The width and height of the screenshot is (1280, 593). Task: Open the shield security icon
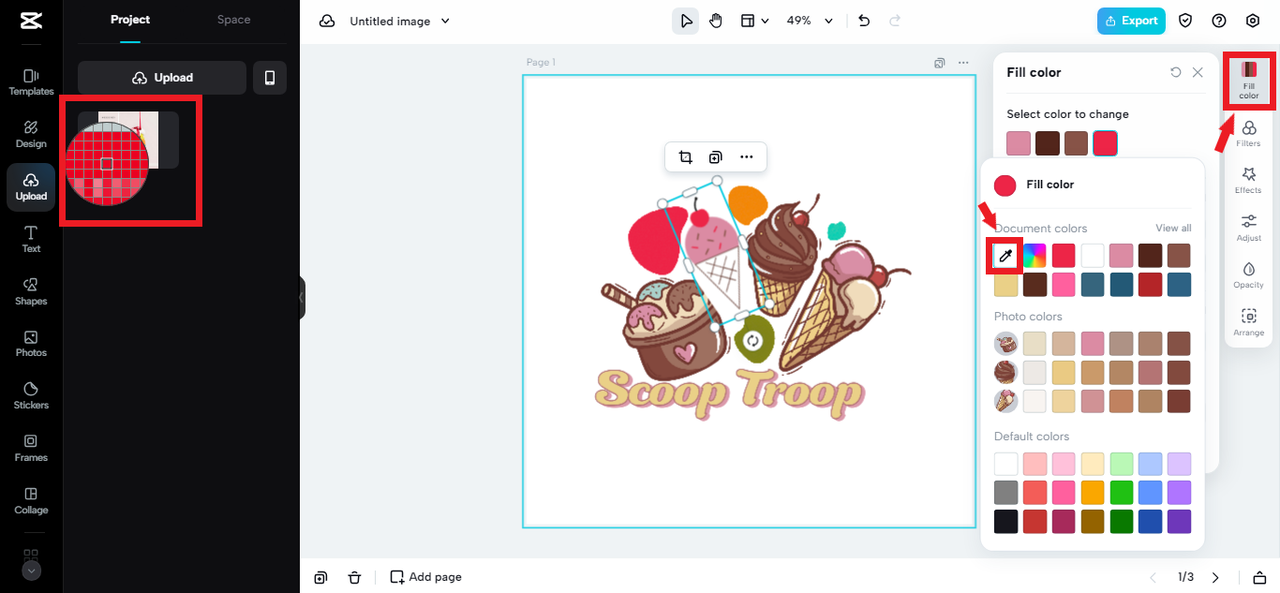tap(1185, 20)
